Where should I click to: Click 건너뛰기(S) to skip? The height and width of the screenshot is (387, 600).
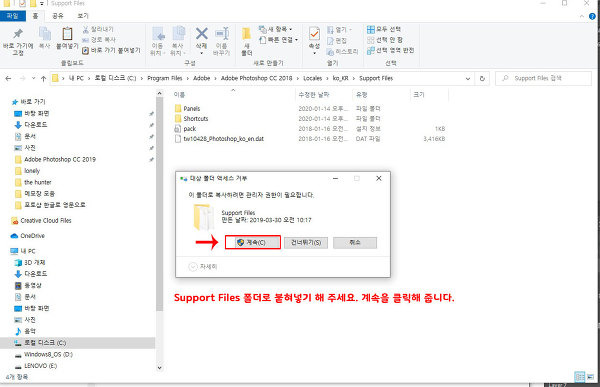pos(306,242)
